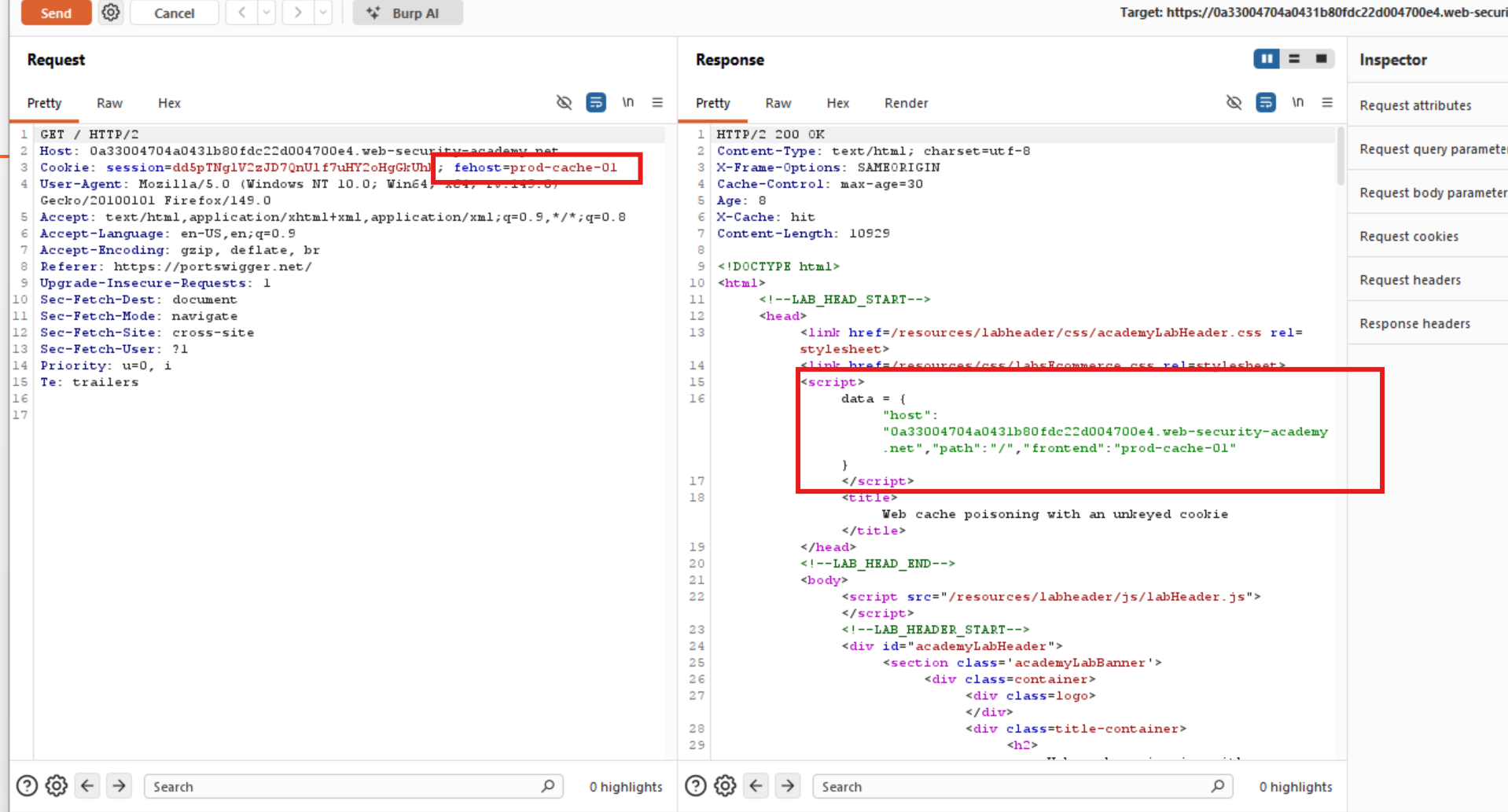The height and width of the screenshot is (812, 1508).
Task: Go to next match in Request search
Action: tap(119, 785)
